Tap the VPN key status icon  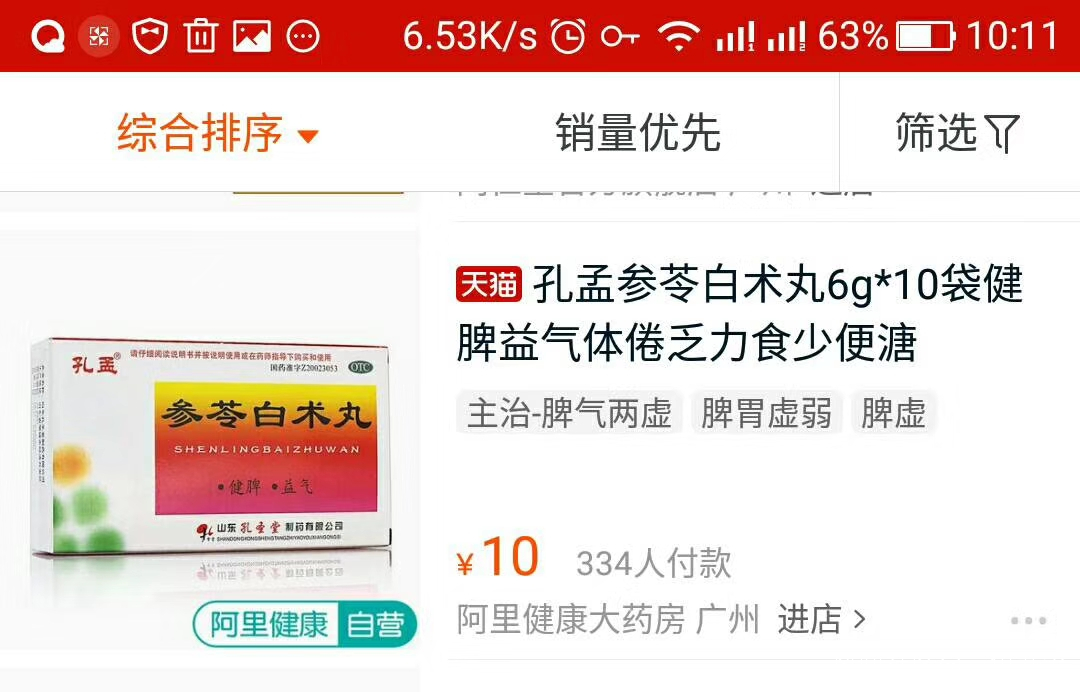621,36
